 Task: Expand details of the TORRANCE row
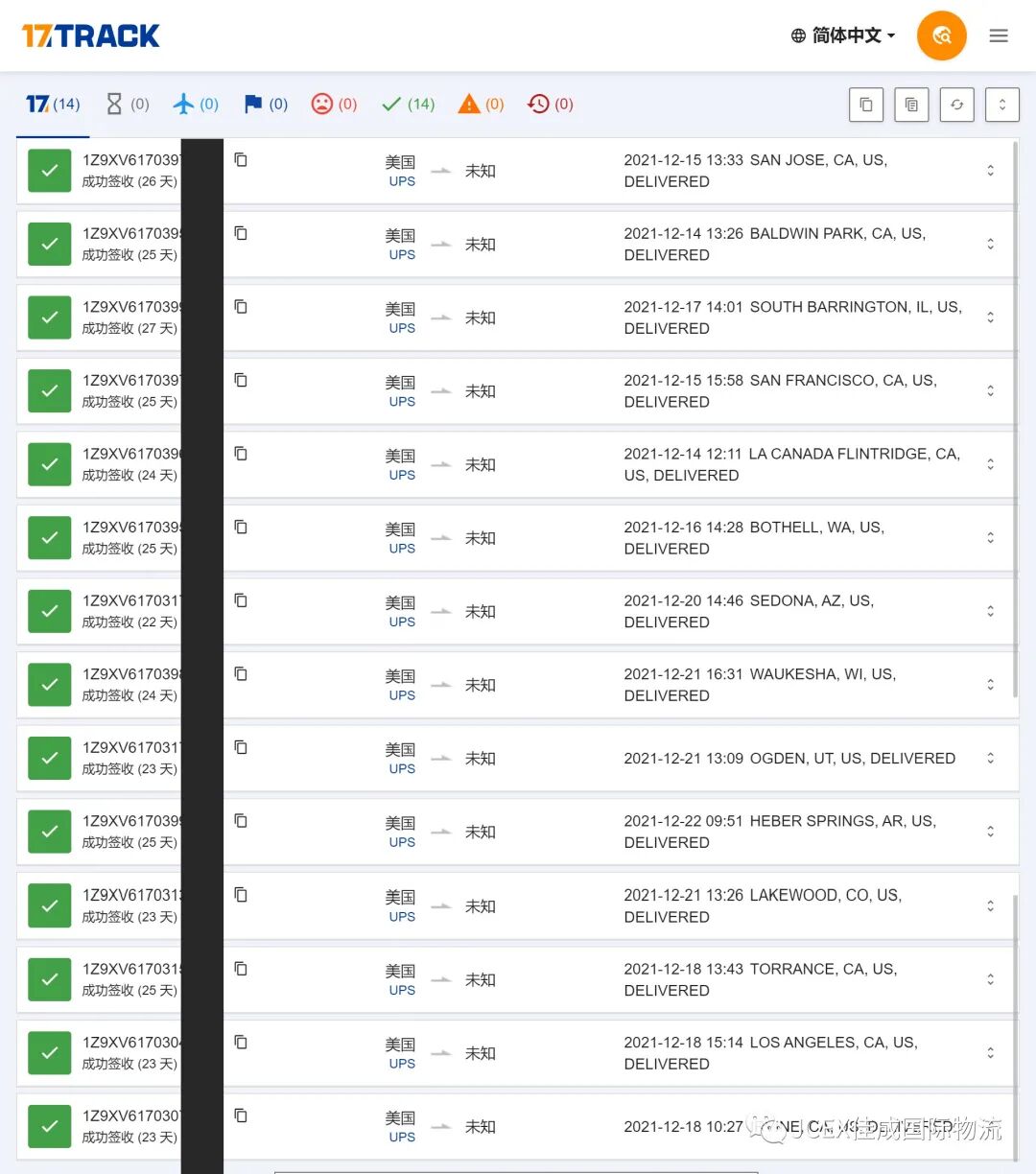click(x=990, y=979)
